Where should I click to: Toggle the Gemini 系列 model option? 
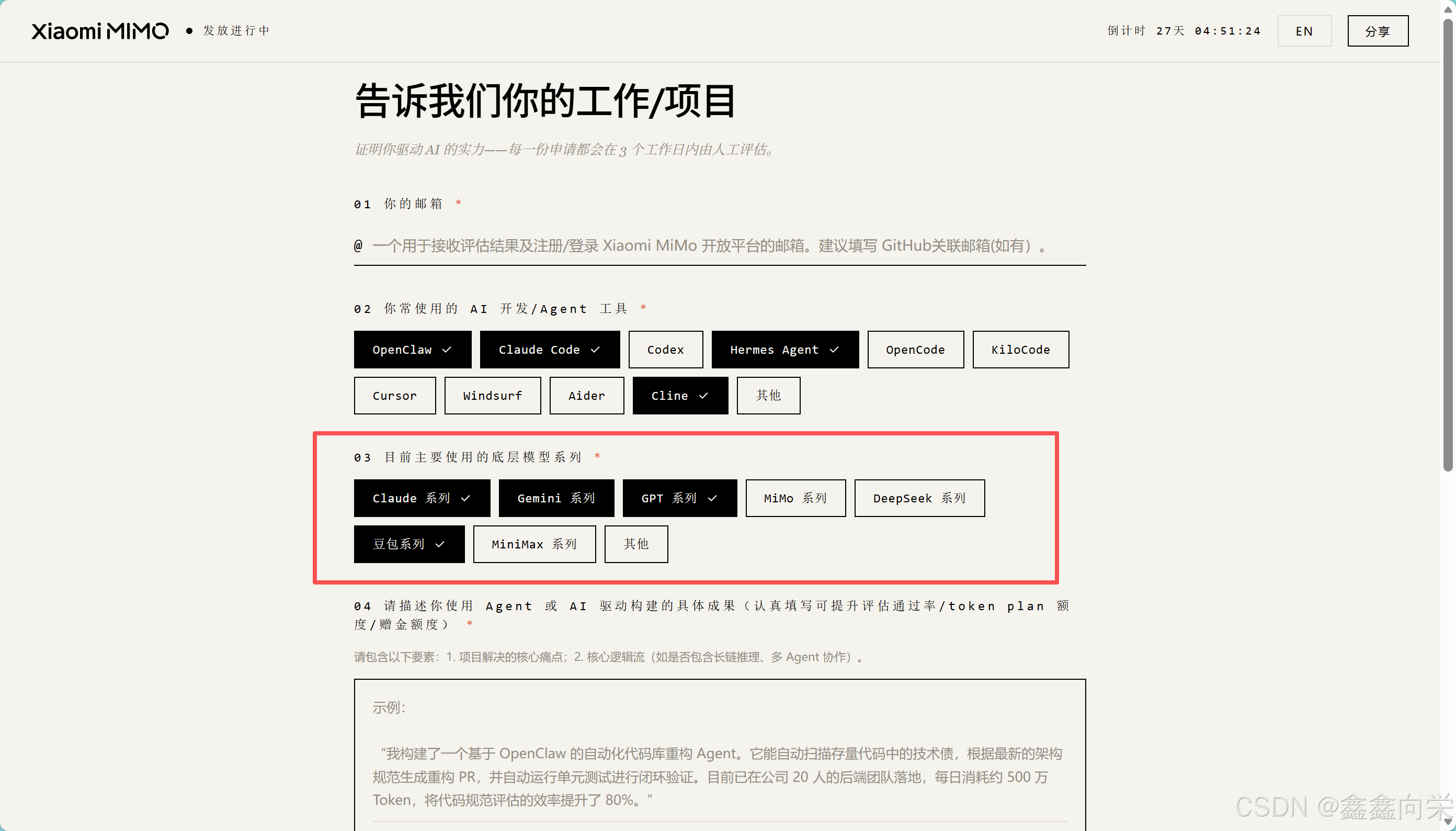(556, 498)
